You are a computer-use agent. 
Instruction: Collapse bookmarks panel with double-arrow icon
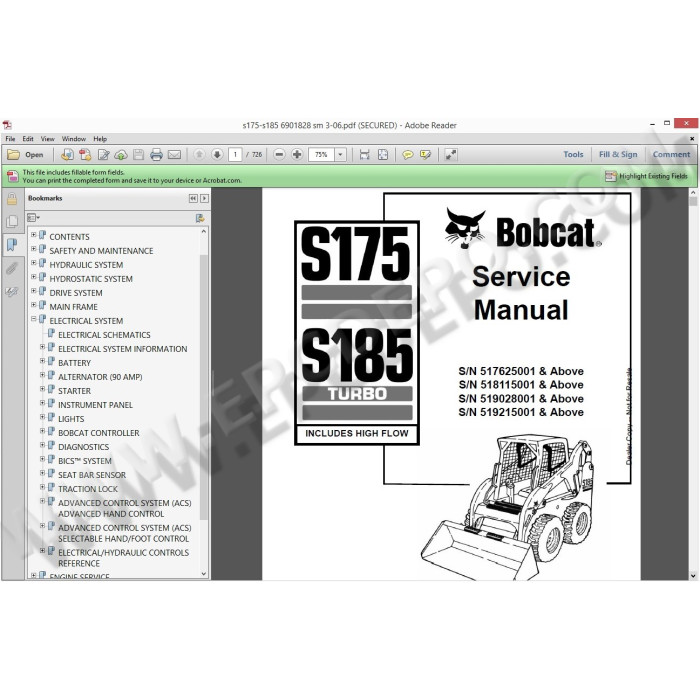pyautogui.click(x=193, y=198)
